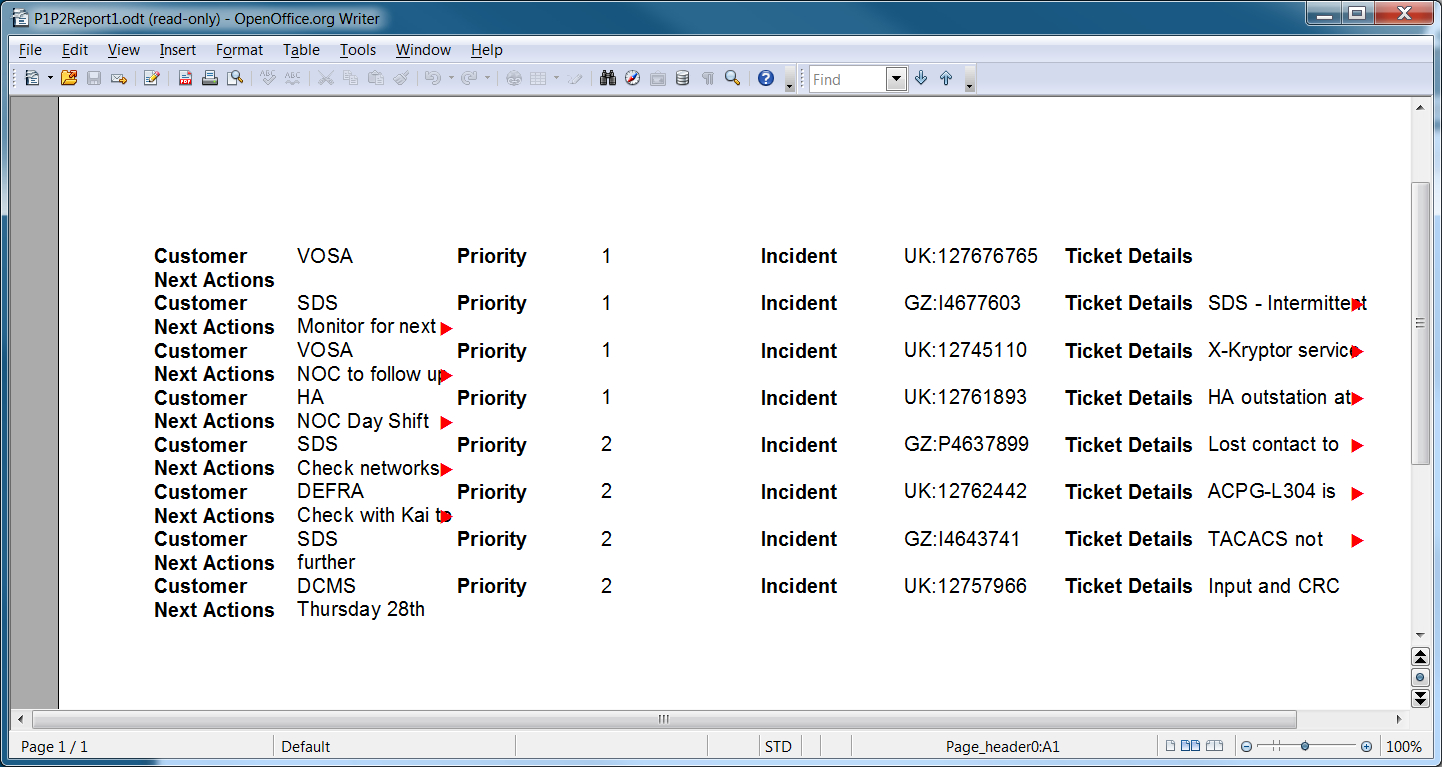Click the zoom slider handle
1442x767 pixels.
pyautogui.click(x=1305, y=747)
